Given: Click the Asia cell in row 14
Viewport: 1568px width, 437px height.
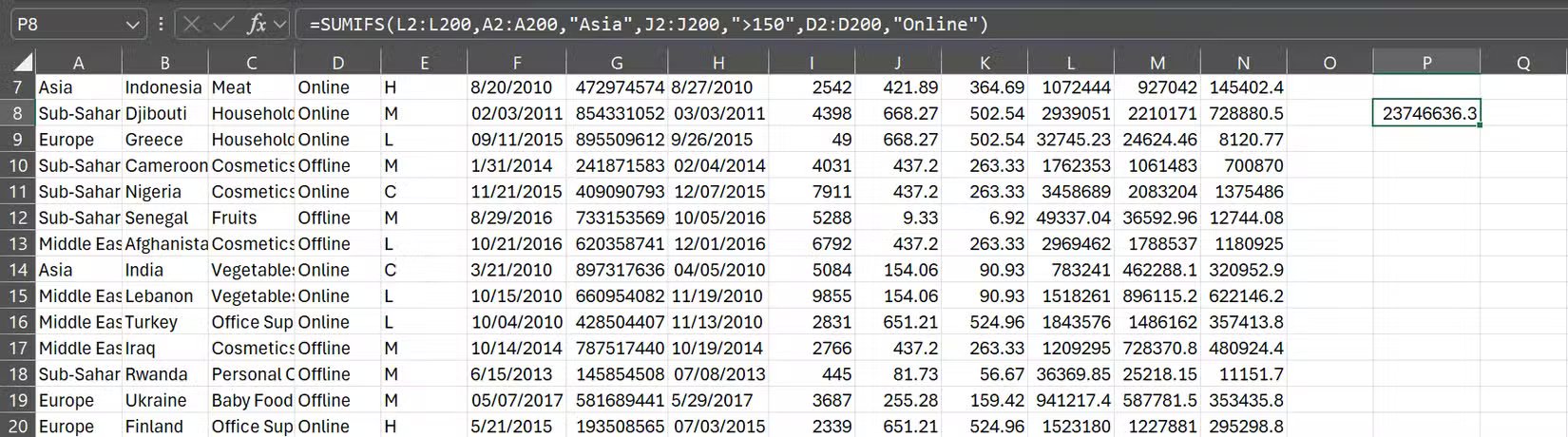Looking at the screenshot, I should (x=79, y=270).
